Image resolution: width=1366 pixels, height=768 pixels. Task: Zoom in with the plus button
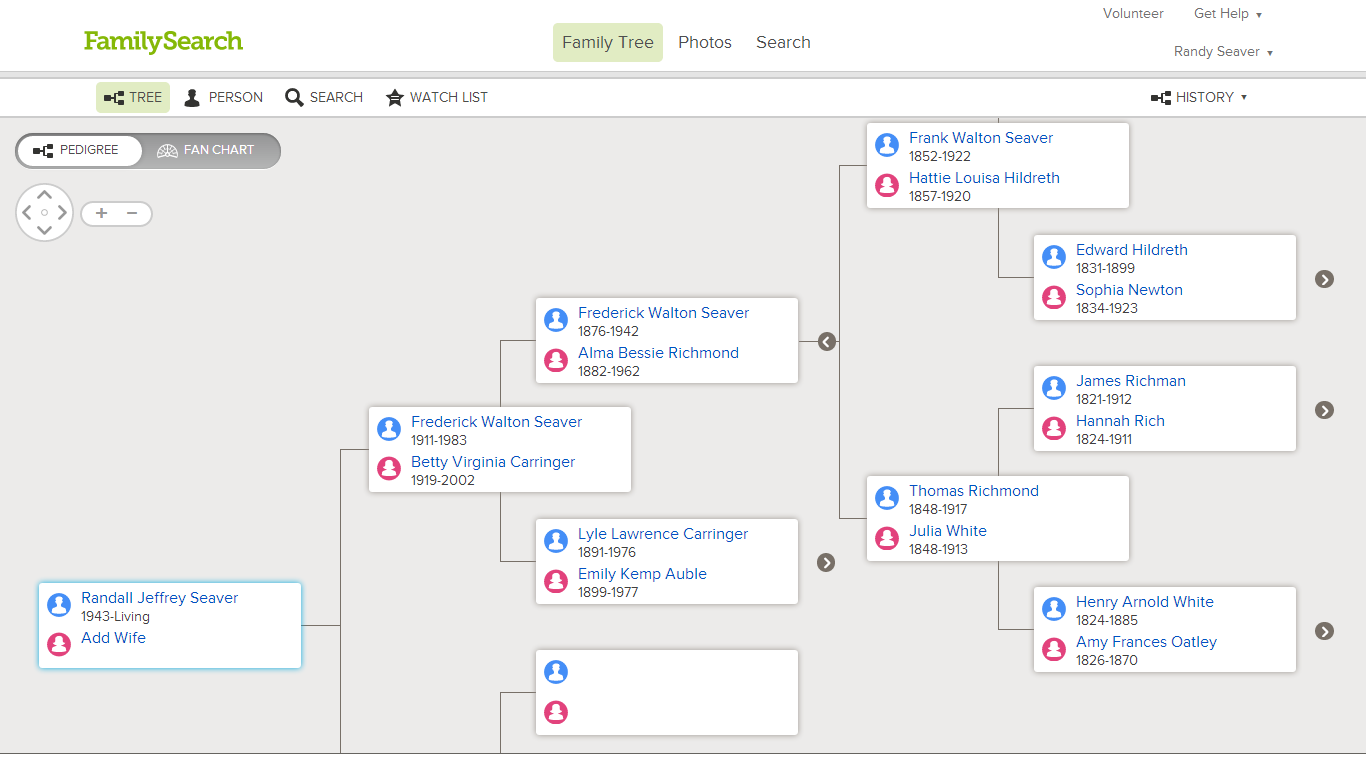click(101, 213)
